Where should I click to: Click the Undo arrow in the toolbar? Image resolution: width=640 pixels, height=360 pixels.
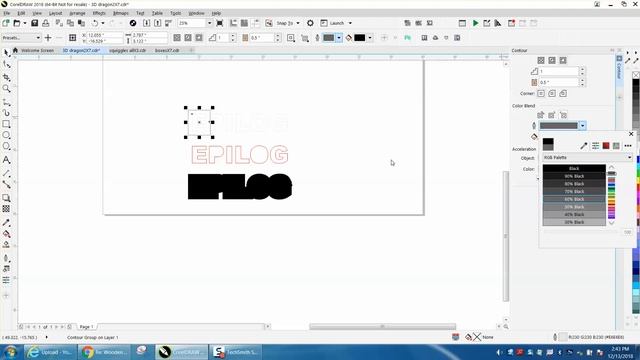[95, 23]
